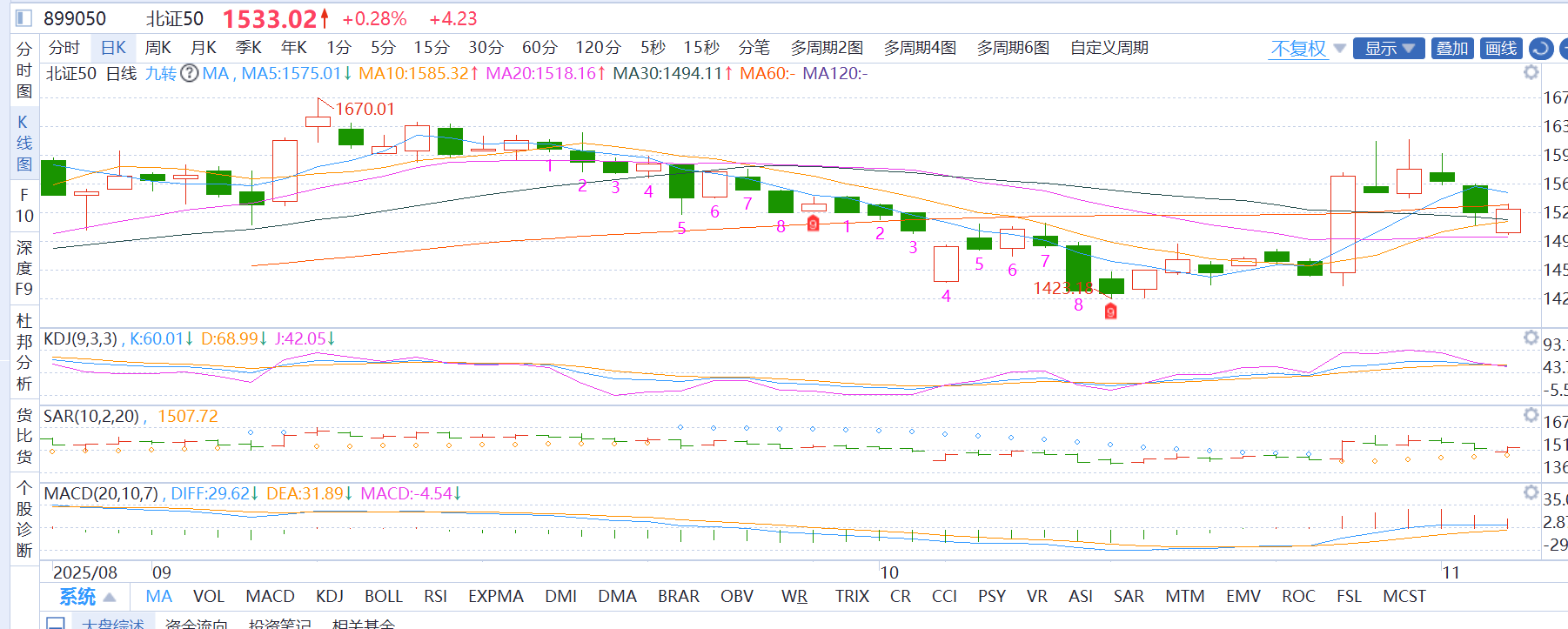
Task: Click the 画线 drawing button
Action: tap(1501, 49)
